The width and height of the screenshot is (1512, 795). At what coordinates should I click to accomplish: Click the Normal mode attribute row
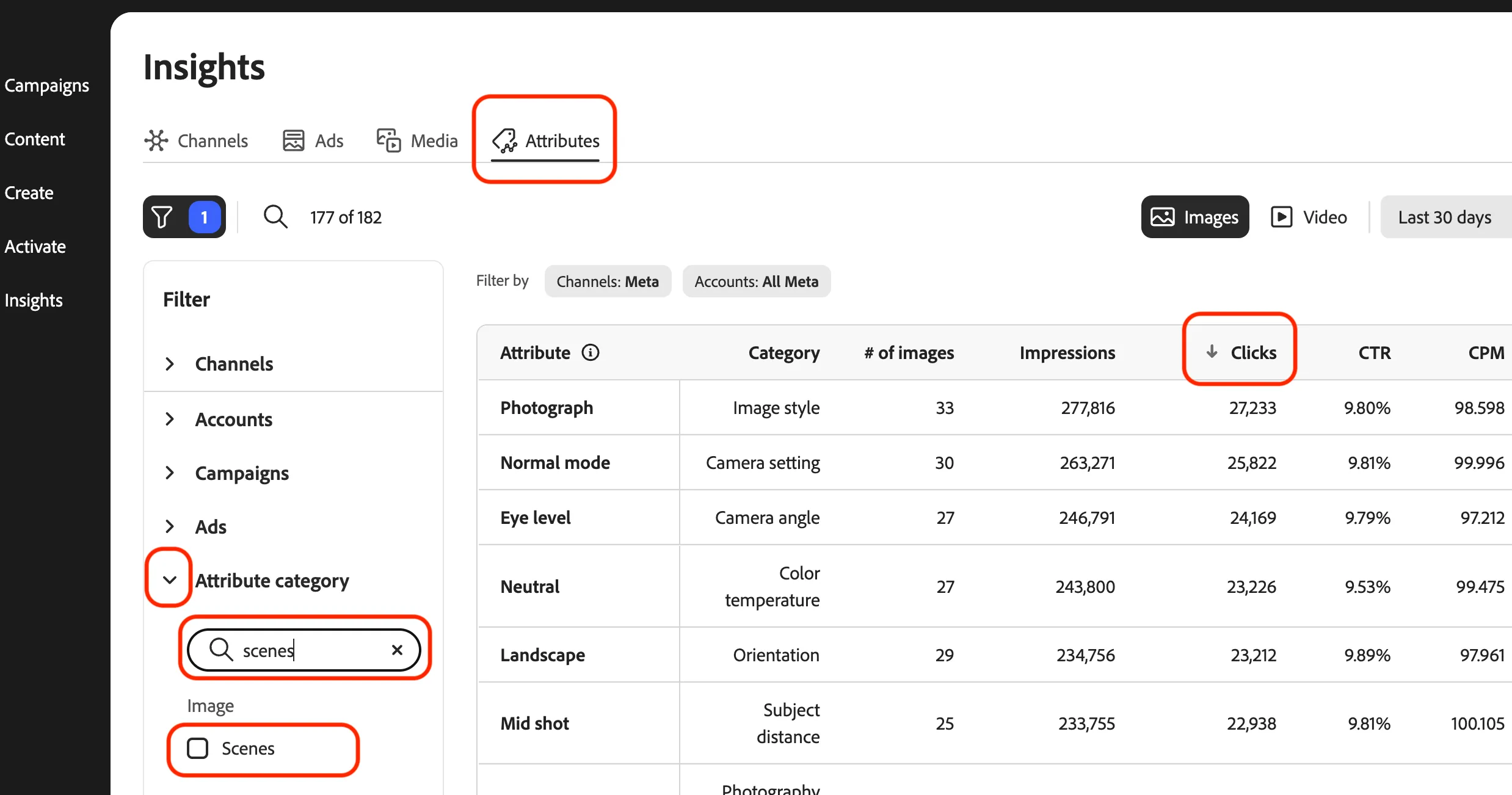pyautogui.click(x=995, y=462)
